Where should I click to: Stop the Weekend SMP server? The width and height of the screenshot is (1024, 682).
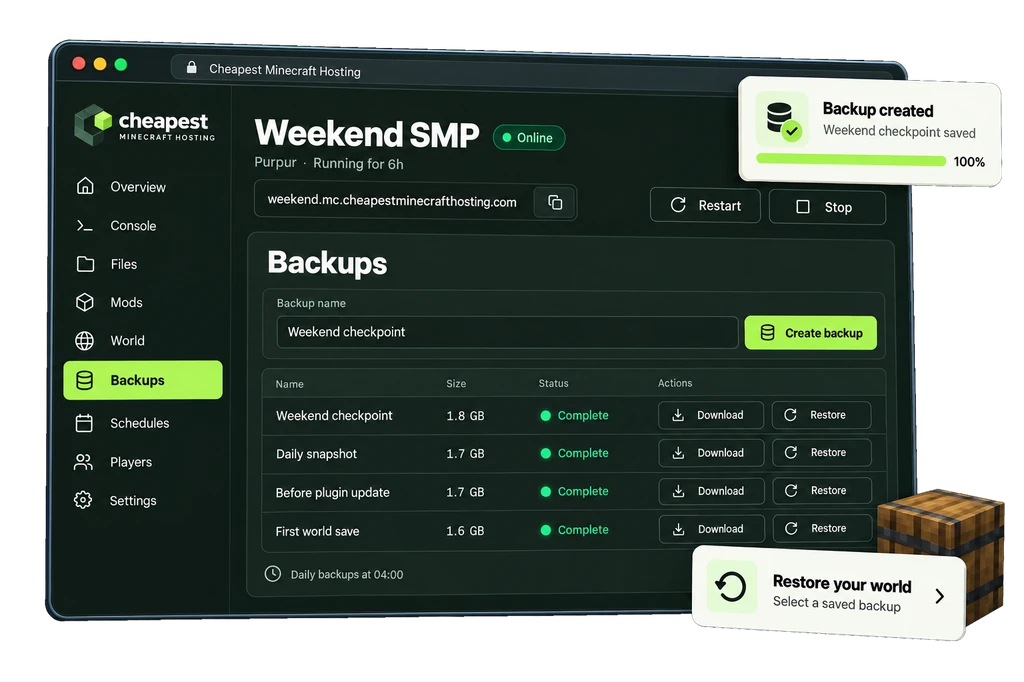pyautogui.click(x=827, y=207)
